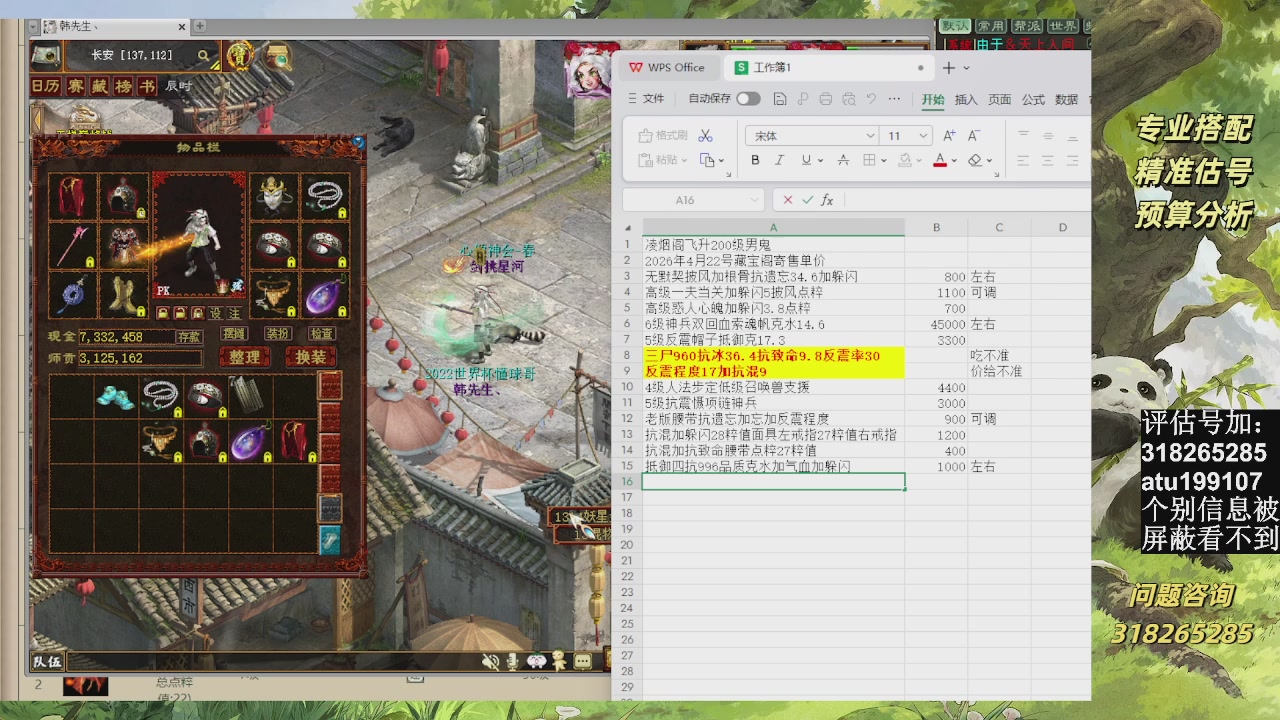Screen dimensions: 1280x720
Task: Open the chat bubble icon in game bar
Action: (x=582, y=661)
